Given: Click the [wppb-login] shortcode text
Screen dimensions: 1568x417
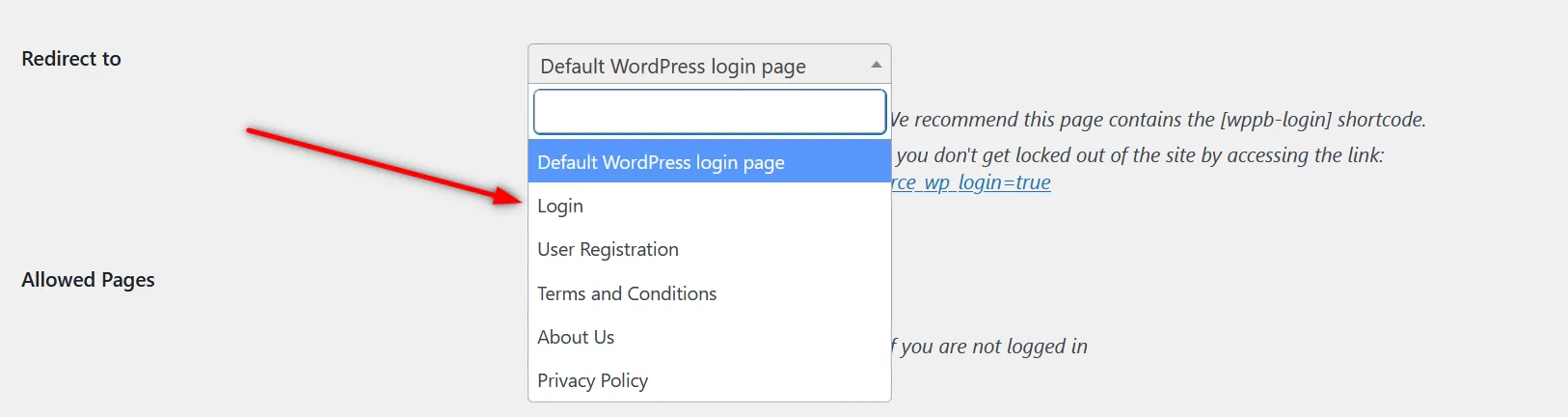Looking at the screenshot, I should (x=1277, y=120).
